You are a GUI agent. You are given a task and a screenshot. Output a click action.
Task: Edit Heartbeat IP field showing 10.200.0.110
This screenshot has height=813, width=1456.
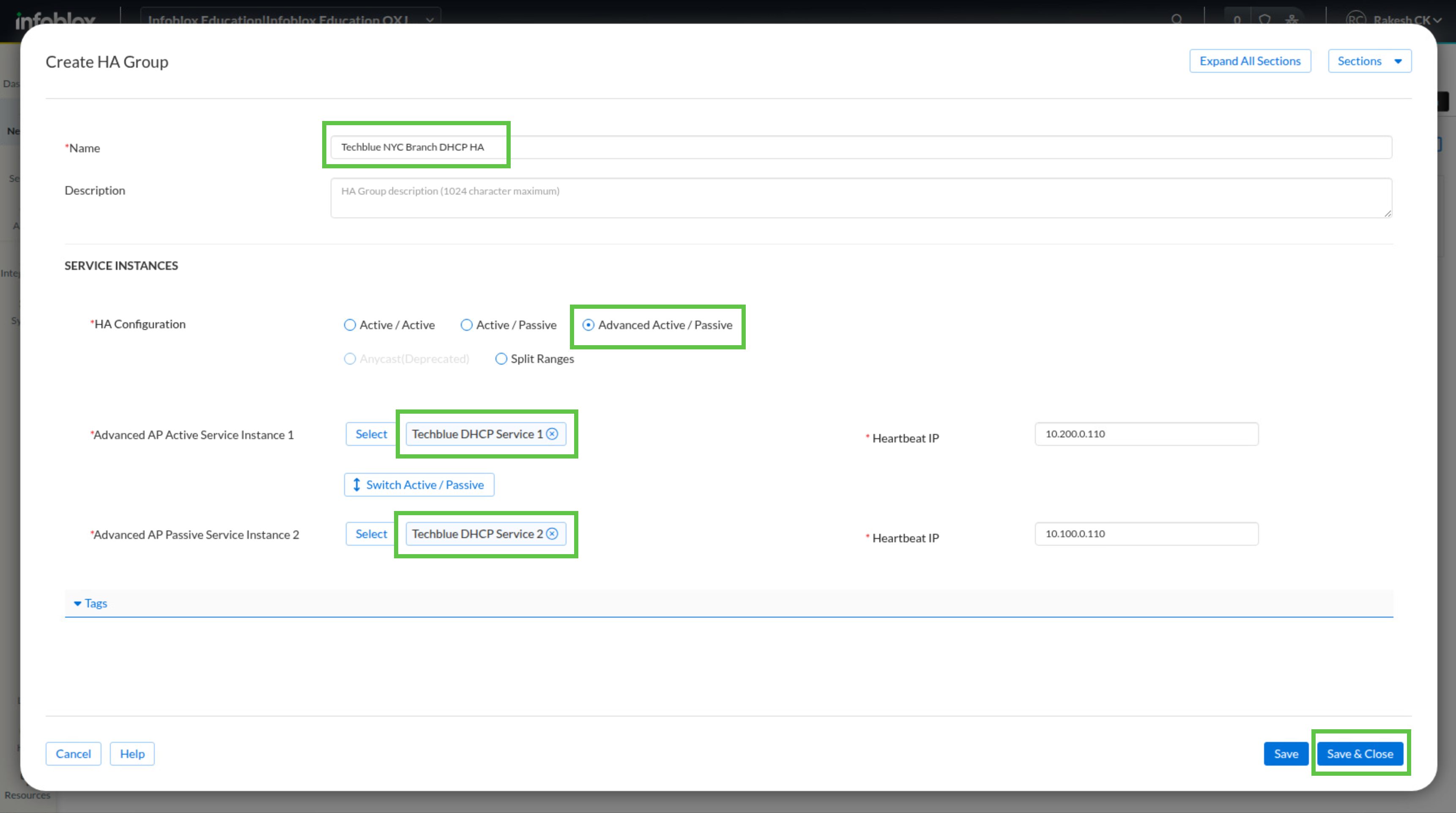coord(1146,434)
